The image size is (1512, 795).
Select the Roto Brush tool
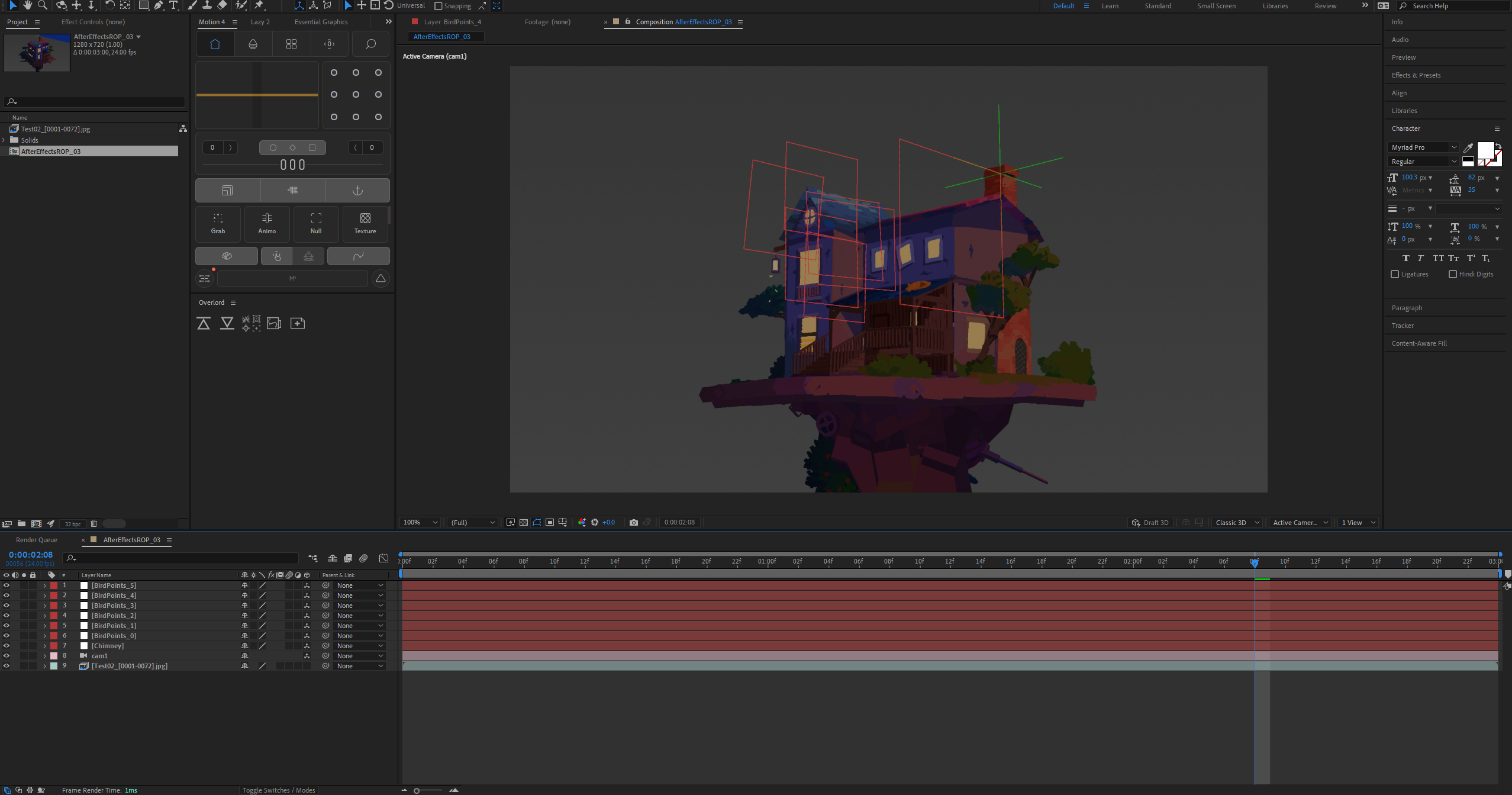[x=241, y=5]
